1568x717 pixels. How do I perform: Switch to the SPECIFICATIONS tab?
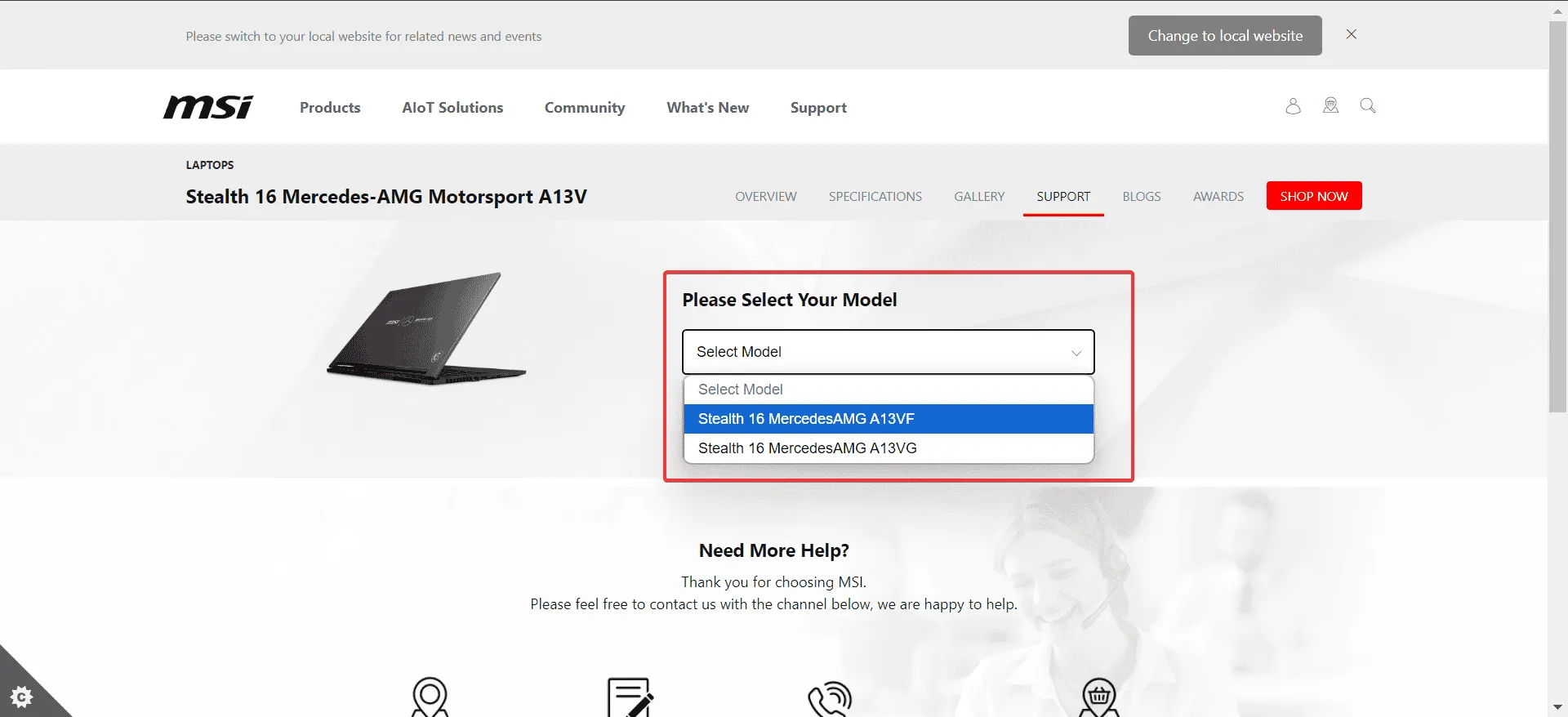tap(875, 197)
